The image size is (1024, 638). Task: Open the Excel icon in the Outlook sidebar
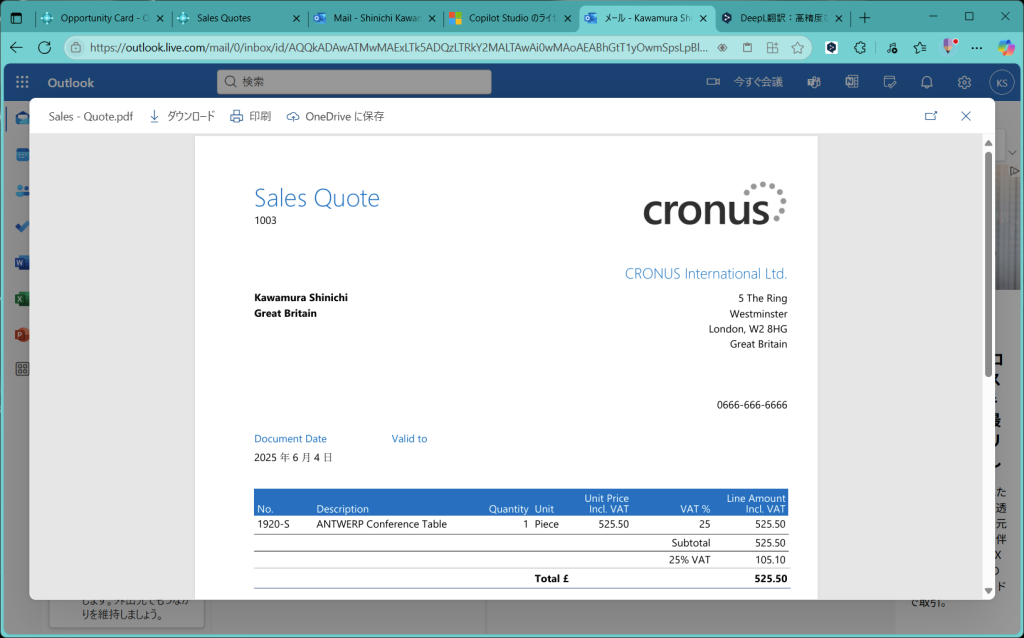[22, 298]
